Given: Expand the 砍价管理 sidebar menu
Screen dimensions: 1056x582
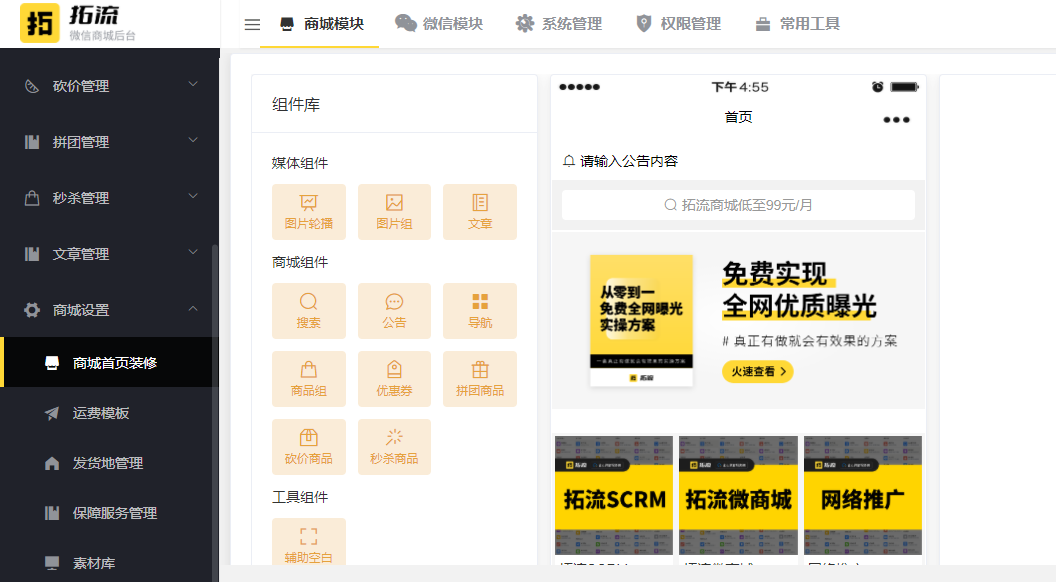Looking at the screenshot, I should point(110,86).
